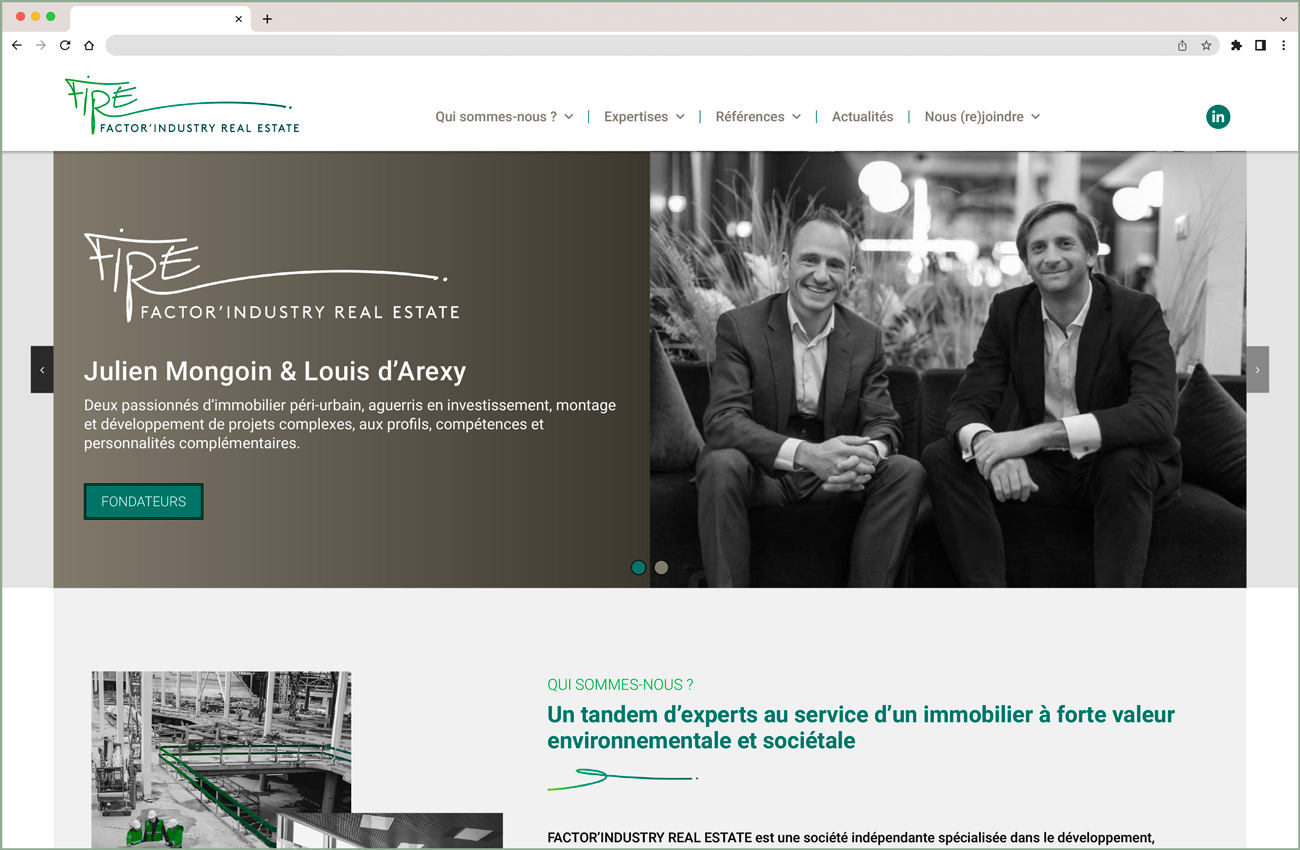Select the second carousel dot

point(661,568)
